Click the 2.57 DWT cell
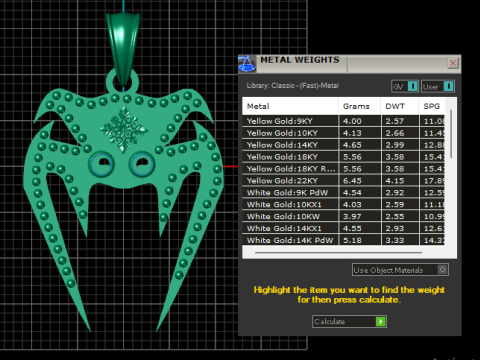This screenshot has width=480, height=360. pyautogui.click(x=400, y=121)
